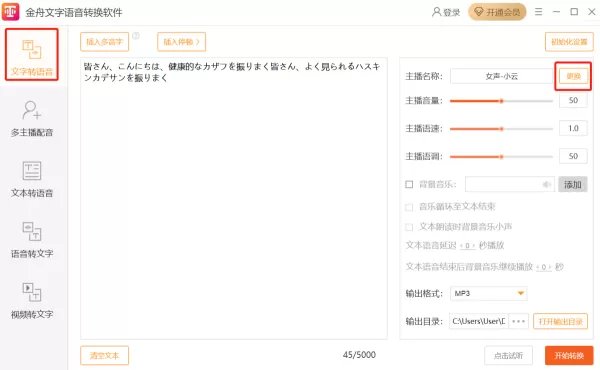Toggle the 文本朗读时背景音乐小声 checkbox
The image size is (600, 370).
tap(409, 227)
